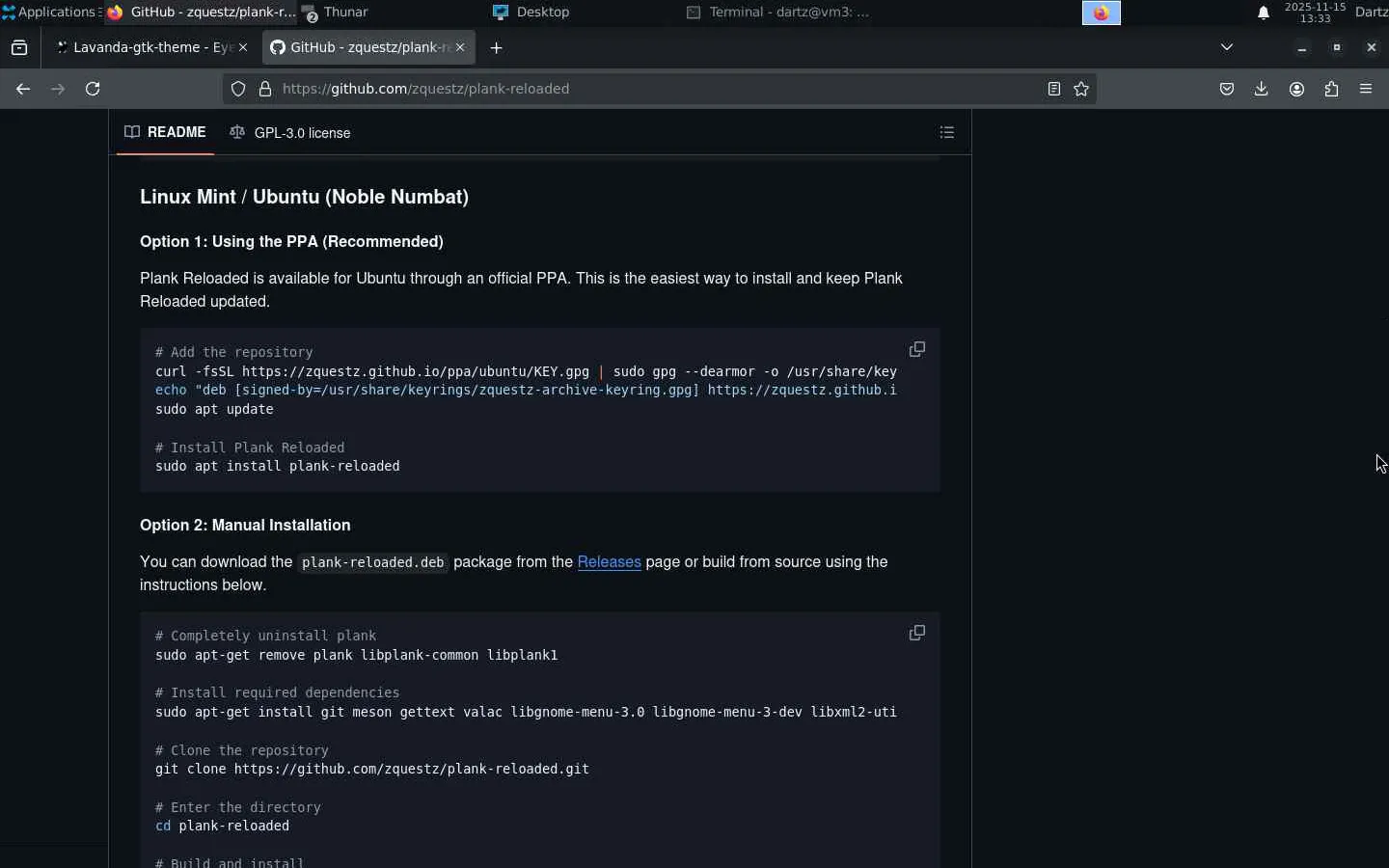Click the '# Add the repository' comment
Screen dimensions: 1389x868
tap(234, 352)
